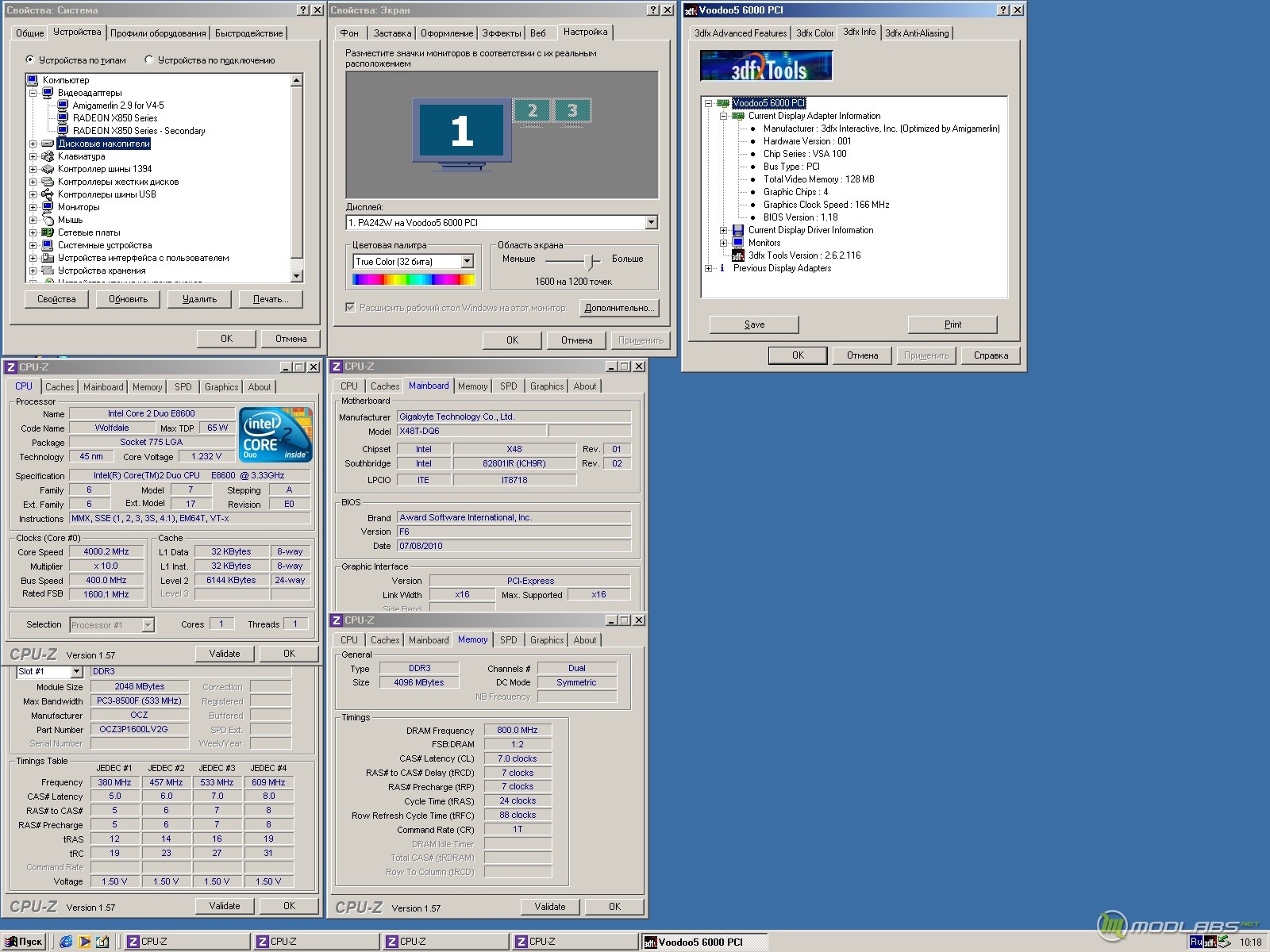The width and height of the screenshot is (1270, 952).
Task: Open the 3dfx Color tab
Action: (815, 33)
